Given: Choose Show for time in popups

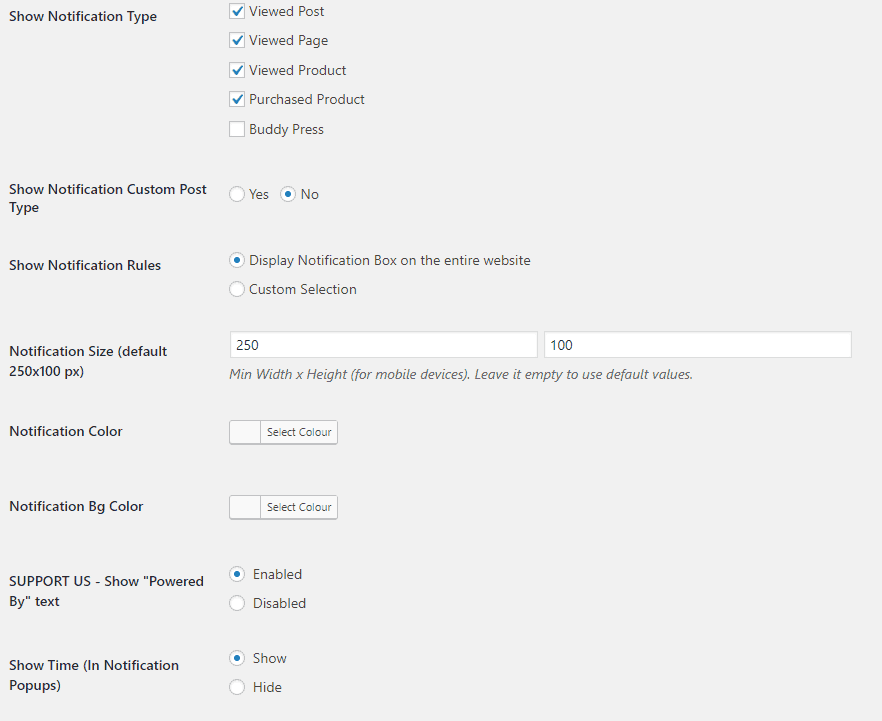Looking at the screenshot, I should click(x=237, y=658).
